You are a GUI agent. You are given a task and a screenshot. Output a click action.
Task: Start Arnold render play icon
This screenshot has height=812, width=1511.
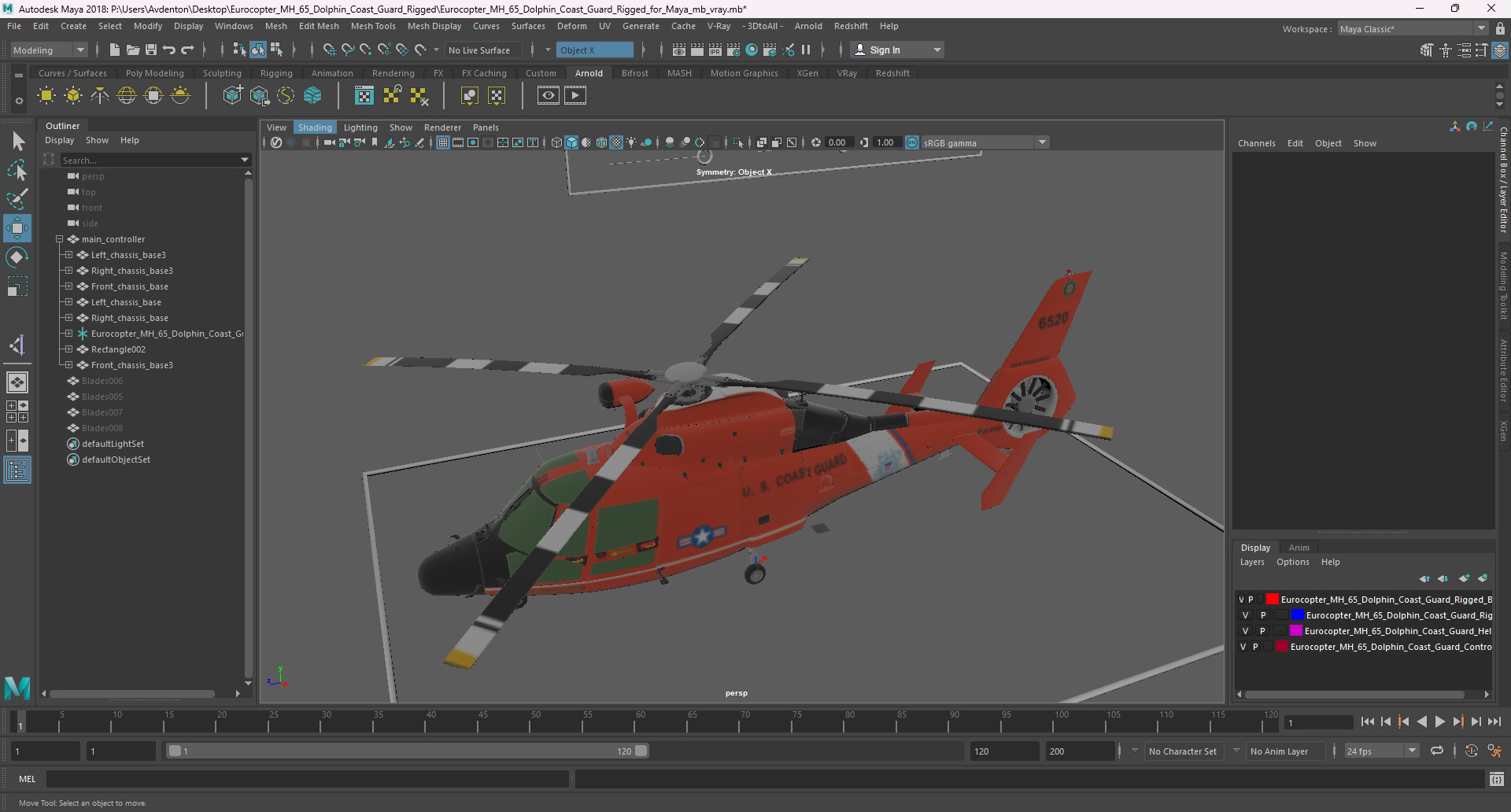click(x=575, y=95)
